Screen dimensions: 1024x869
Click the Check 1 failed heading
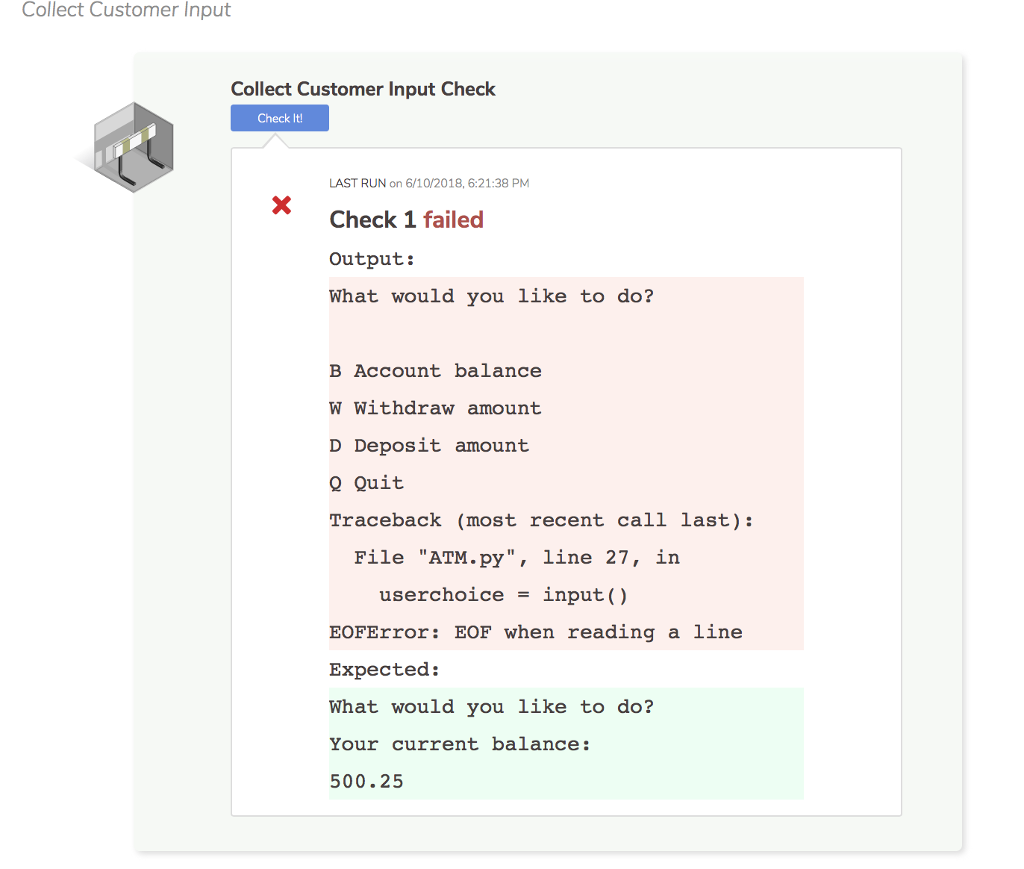point(406,219)
